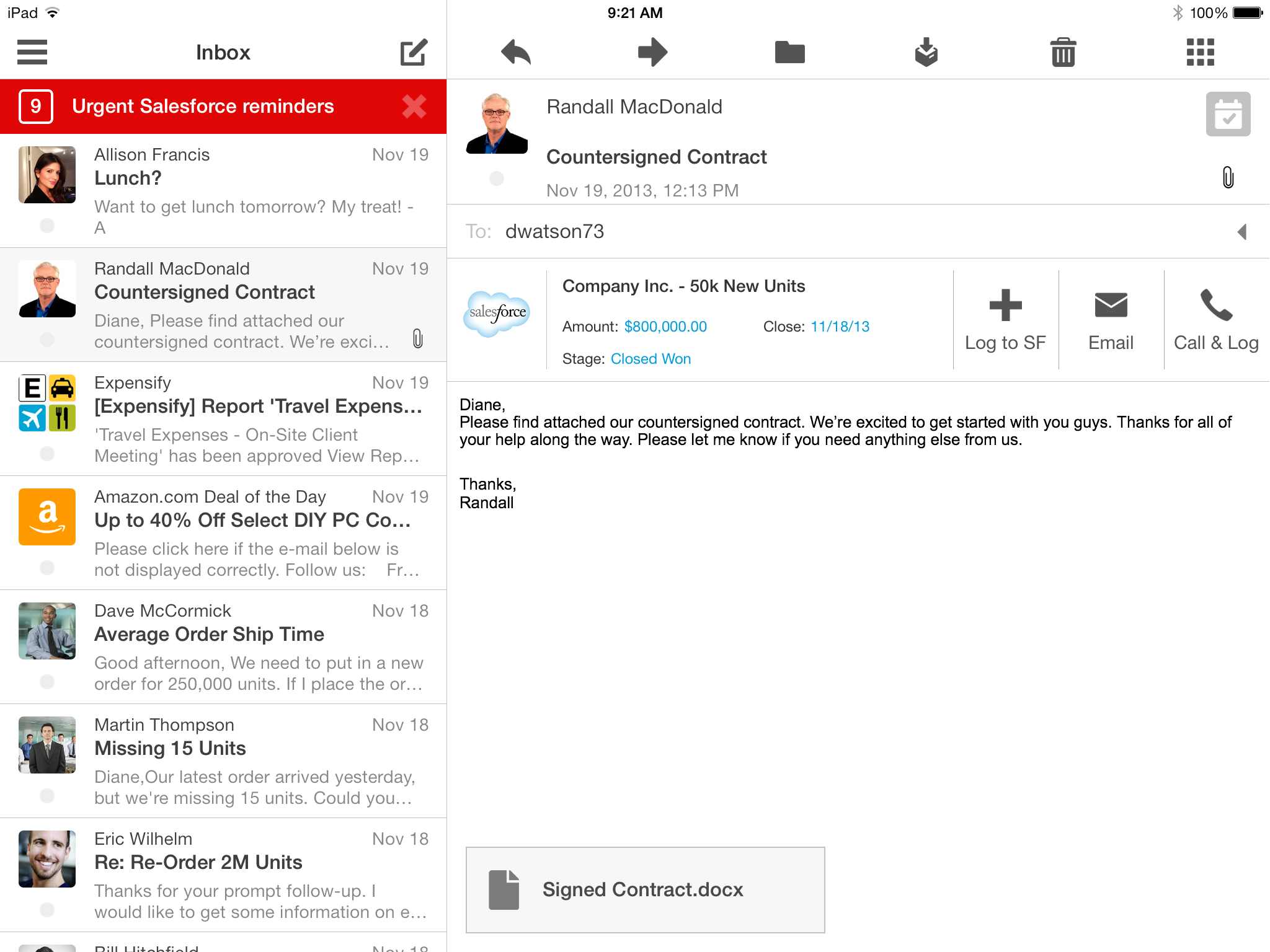Tap the Call & Log button
1270x952 pixels.
[x=1215, y=320]
